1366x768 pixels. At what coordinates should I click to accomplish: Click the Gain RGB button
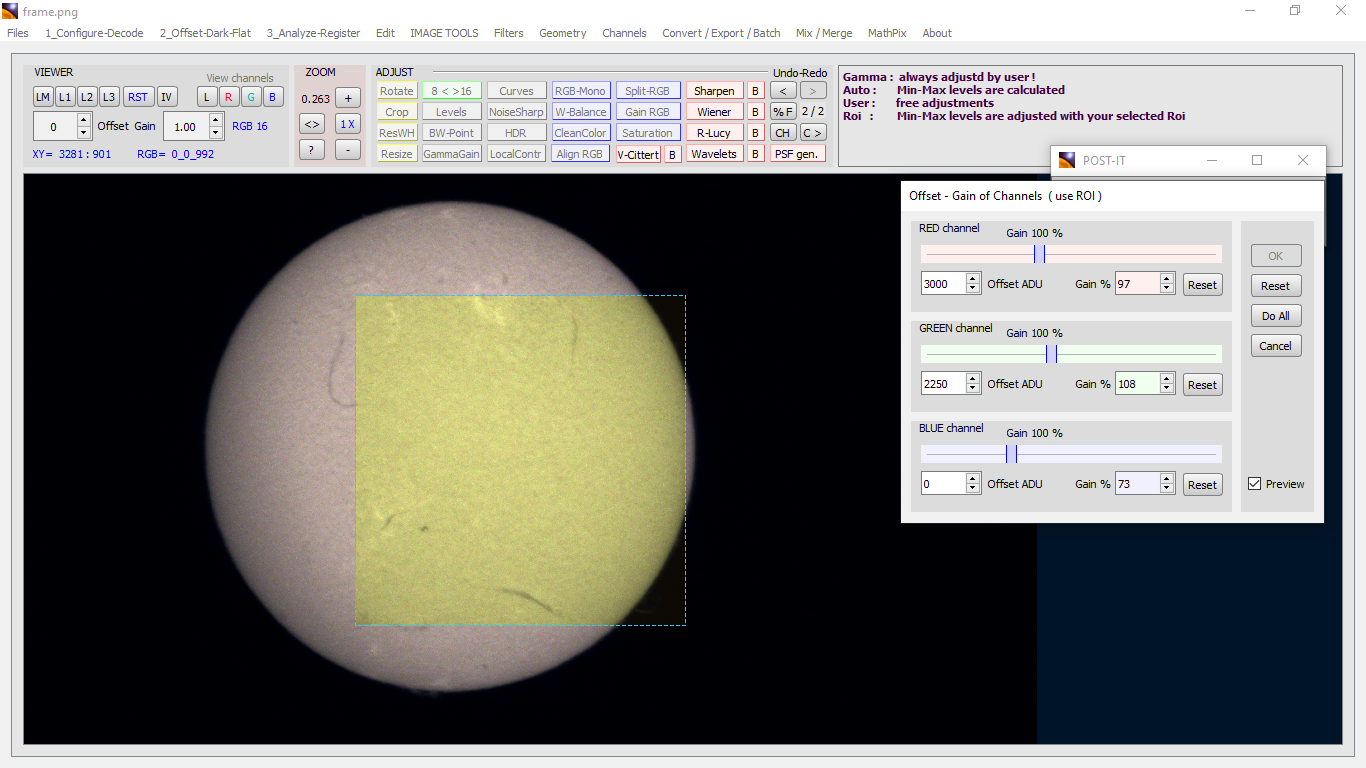pyautogui.click(x=648, y=112)
